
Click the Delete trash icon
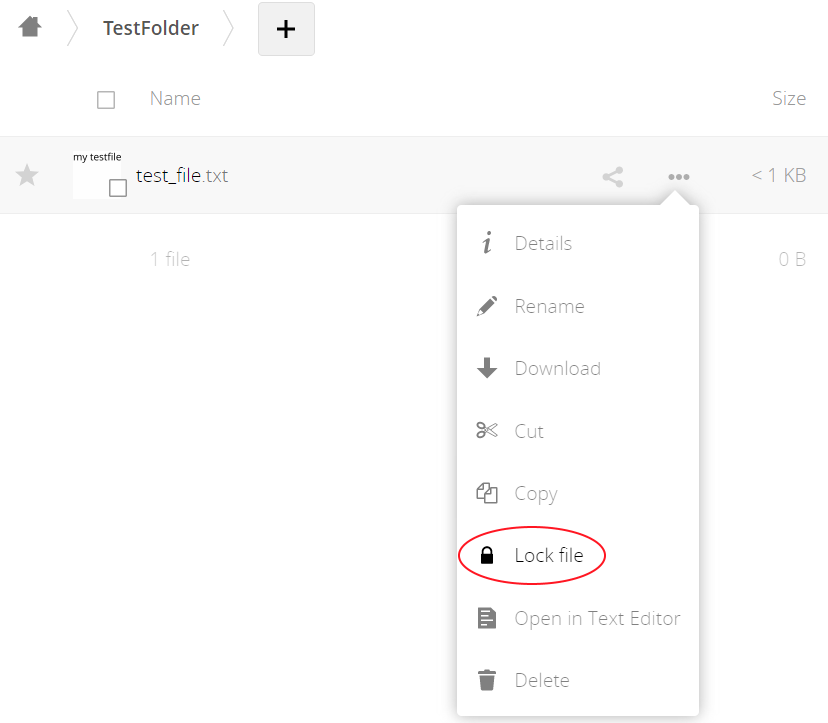click(x=487, y=680)
